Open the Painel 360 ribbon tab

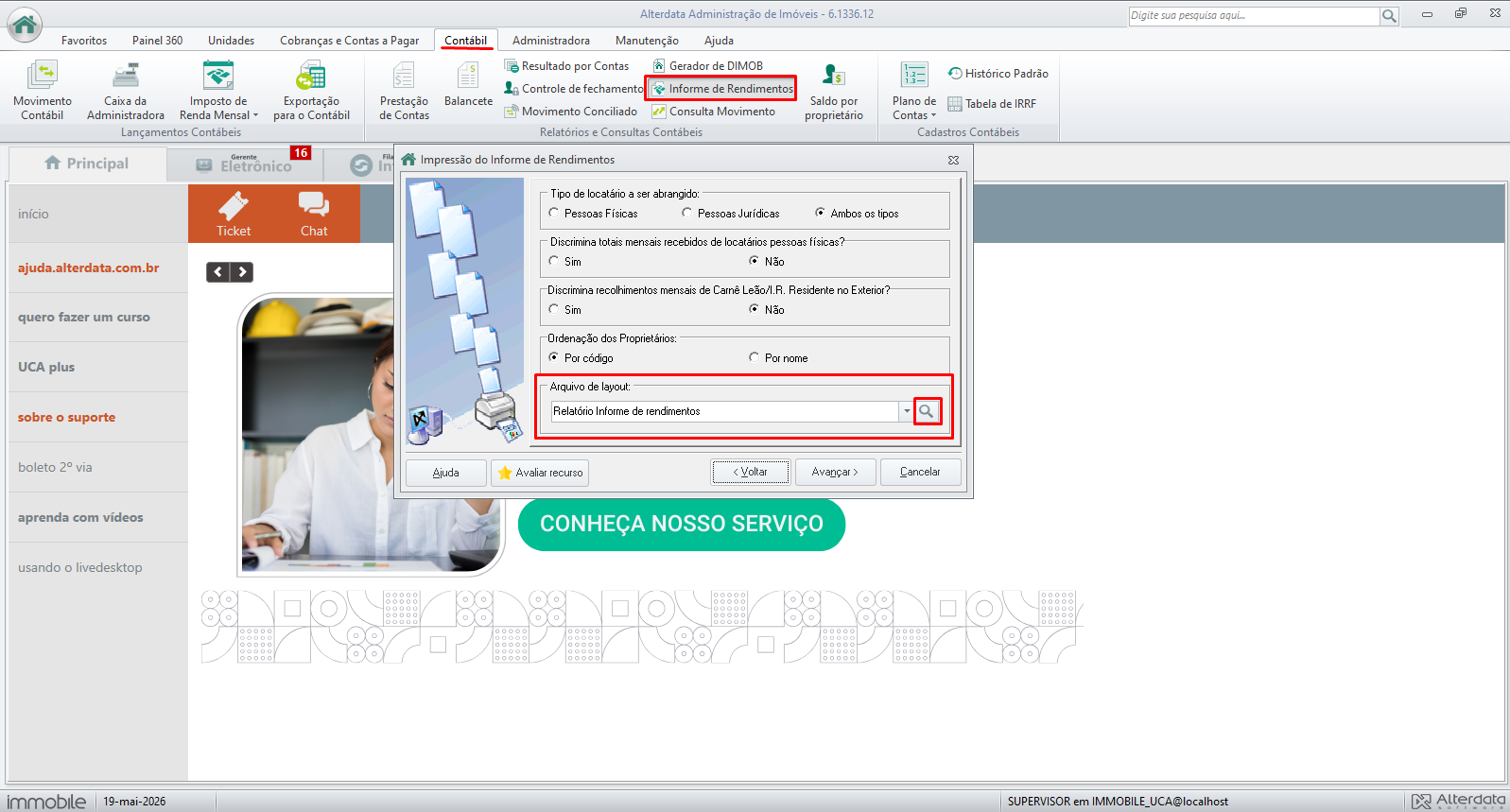(x=157, y=41)
